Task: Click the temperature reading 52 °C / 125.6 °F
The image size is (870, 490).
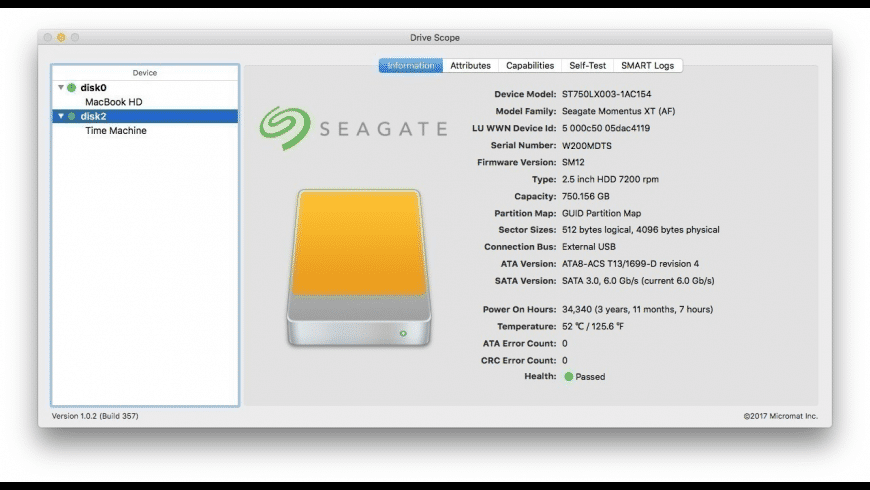Action: [593, 326]
